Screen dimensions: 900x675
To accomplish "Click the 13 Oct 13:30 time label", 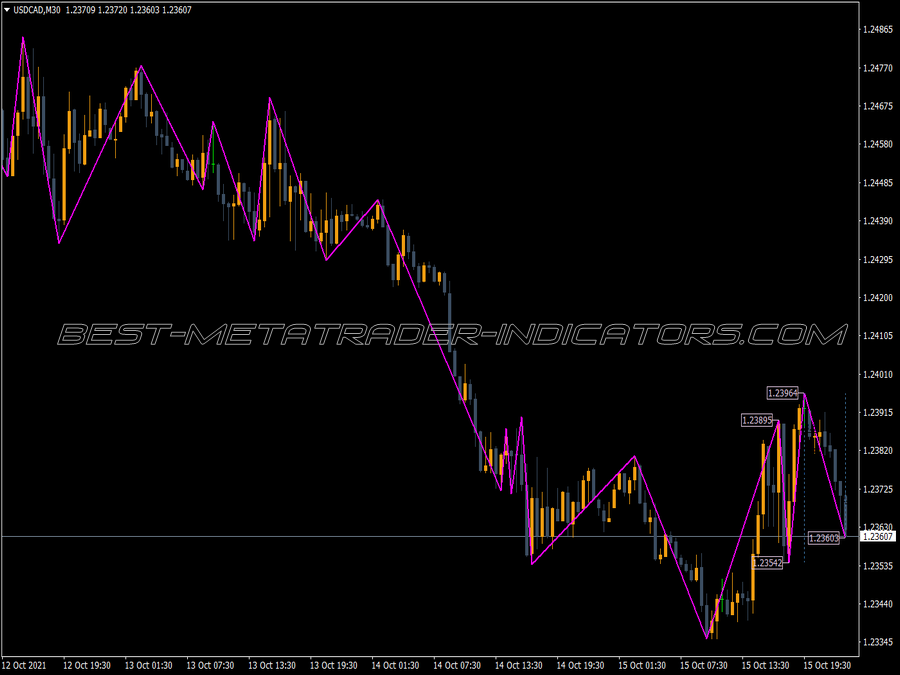I will pyautogui.click(x=272, y=665).
